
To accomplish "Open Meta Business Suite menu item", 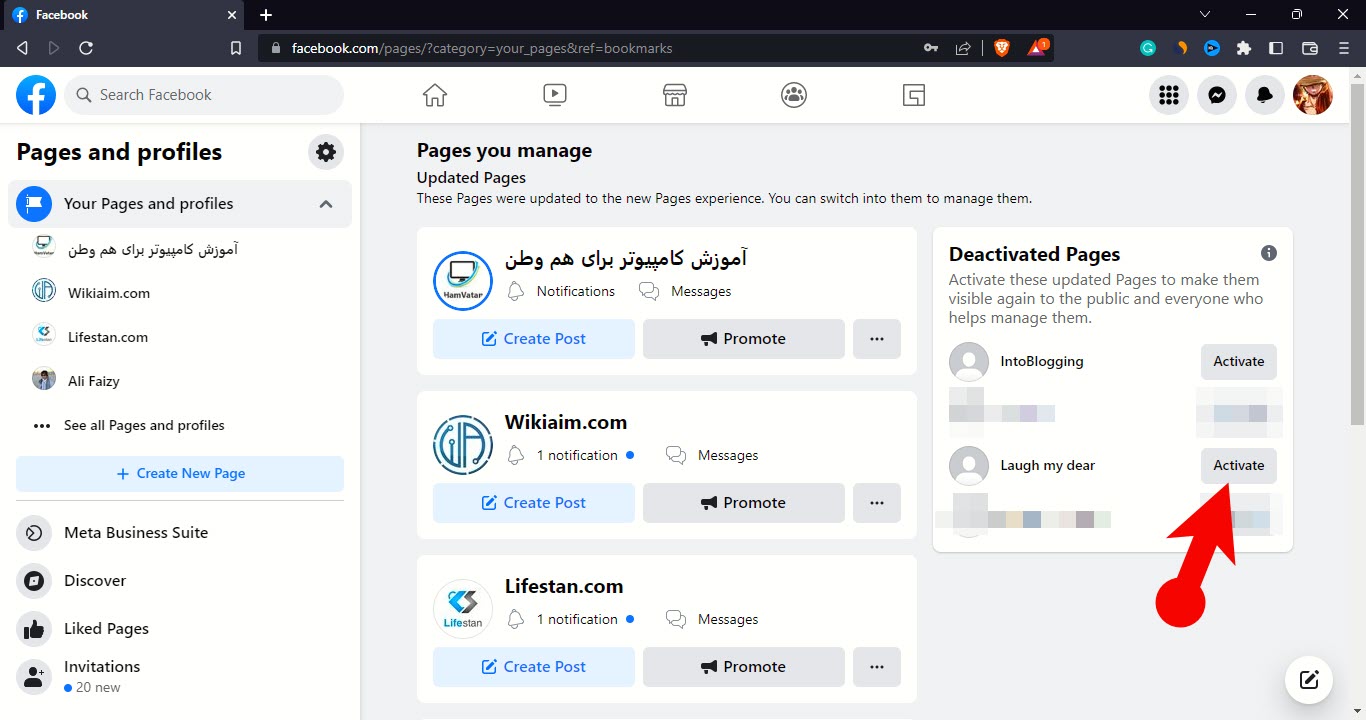I will 136,533.
